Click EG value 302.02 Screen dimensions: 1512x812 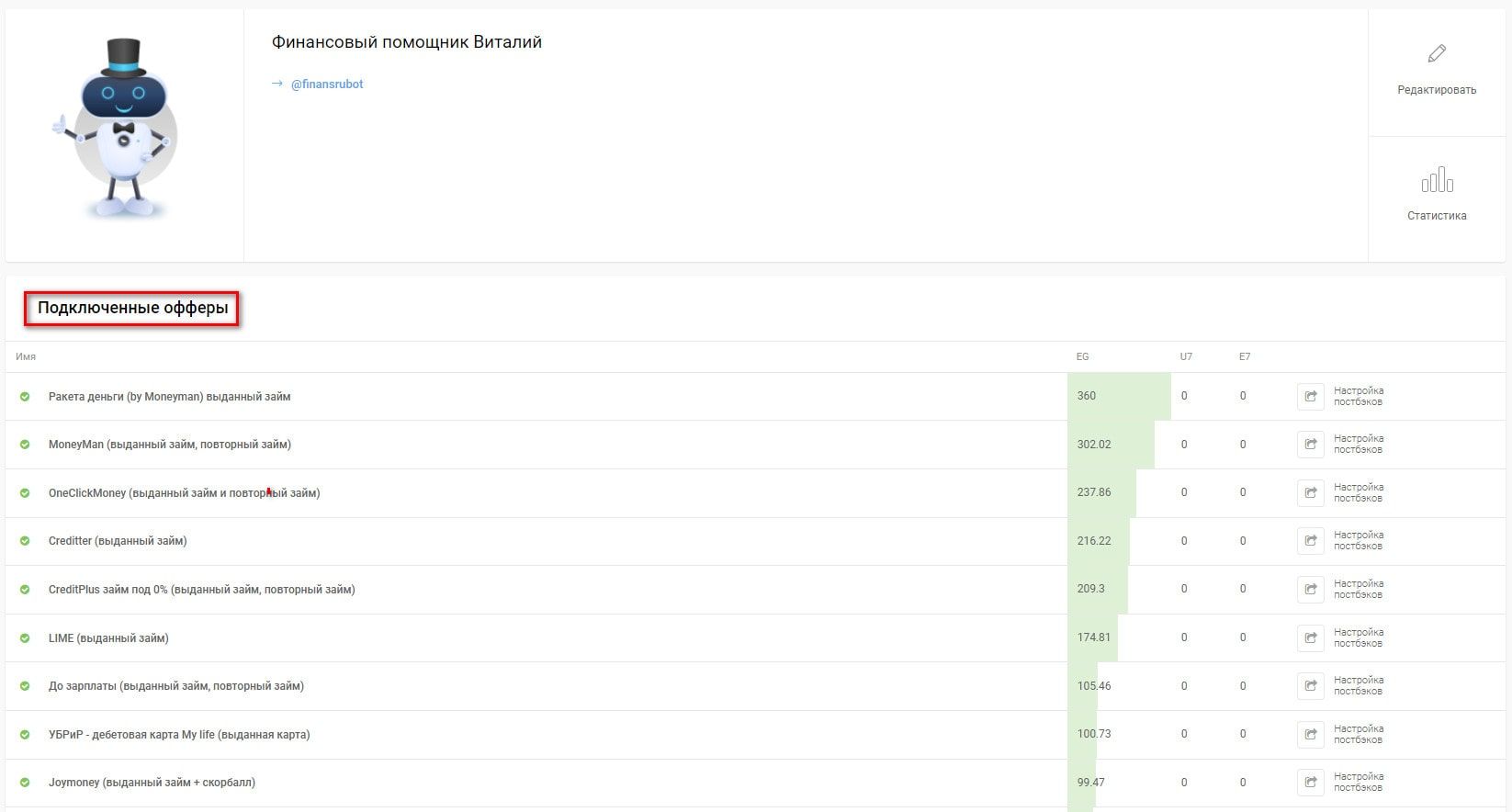coord(1094,445)
